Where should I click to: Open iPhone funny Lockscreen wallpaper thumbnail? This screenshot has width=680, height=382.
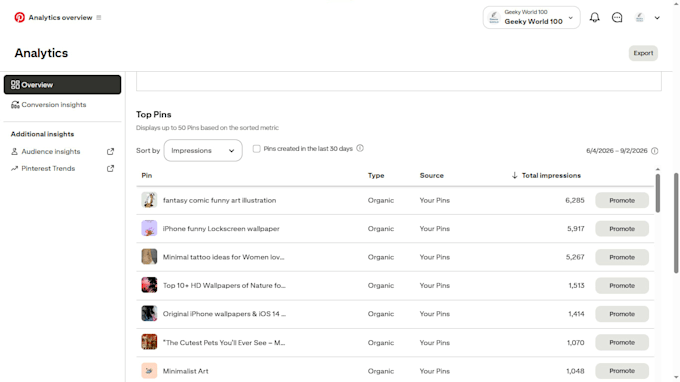(x=149, y=229)
